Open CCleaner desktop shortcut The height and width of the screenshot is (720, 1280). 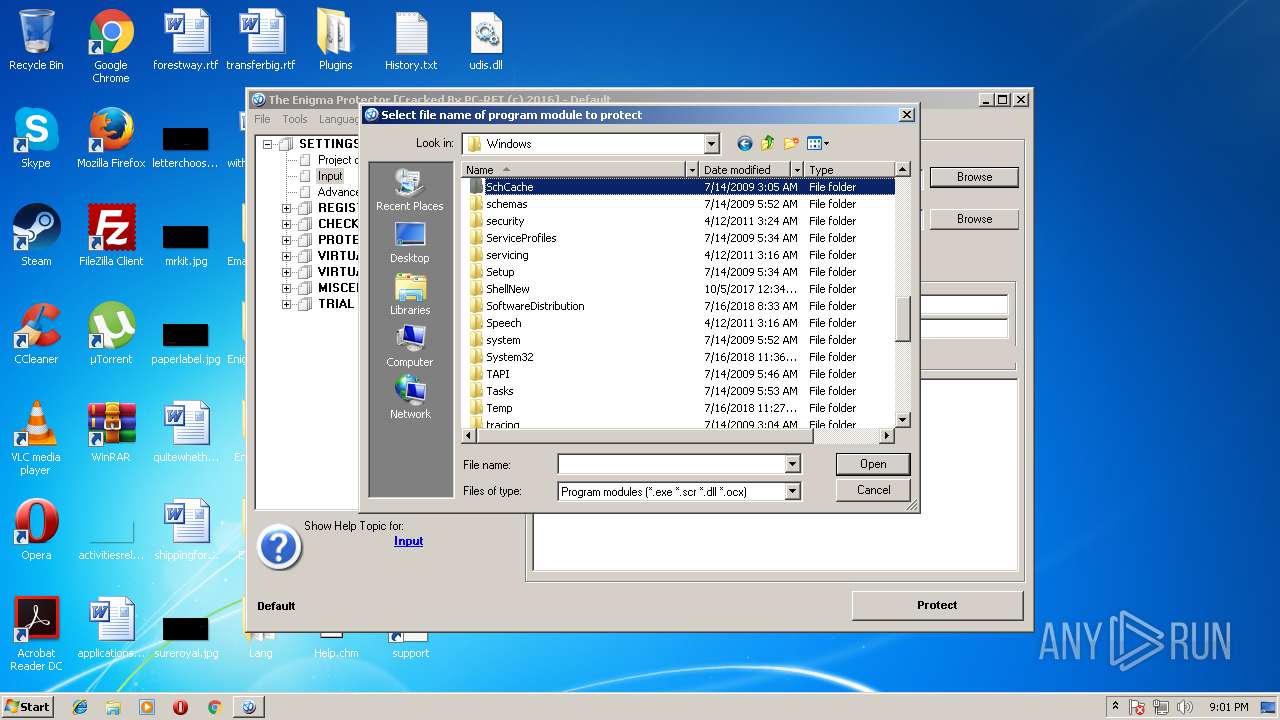pos(36,334)
